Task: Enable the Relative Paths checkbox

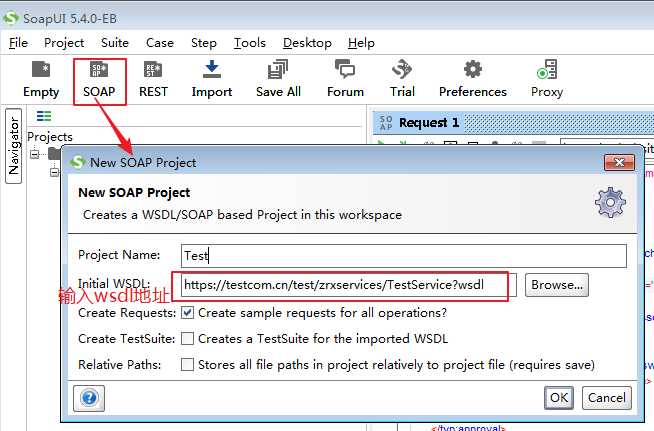Action: 187,364
